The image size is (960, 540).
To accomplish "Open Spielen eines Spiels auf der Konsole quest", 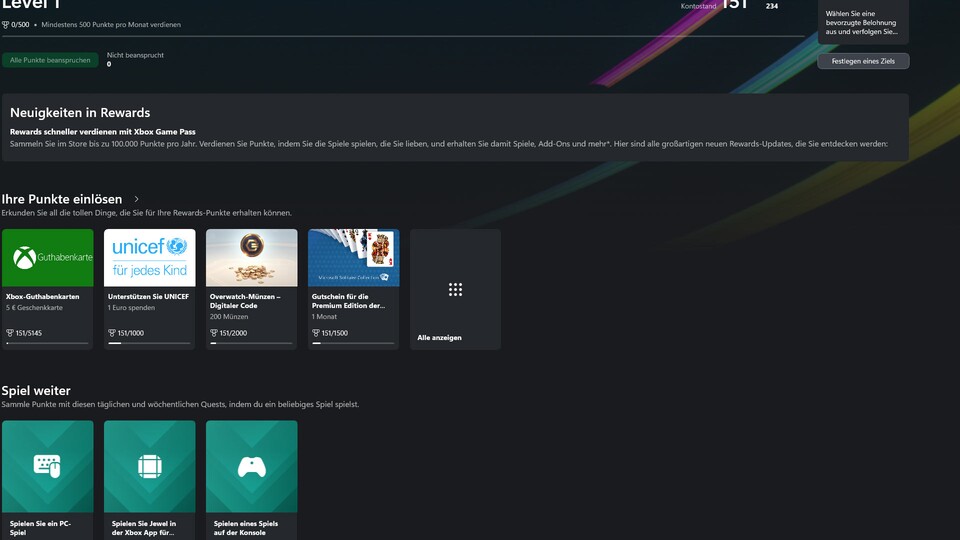I will click(246, 528).
